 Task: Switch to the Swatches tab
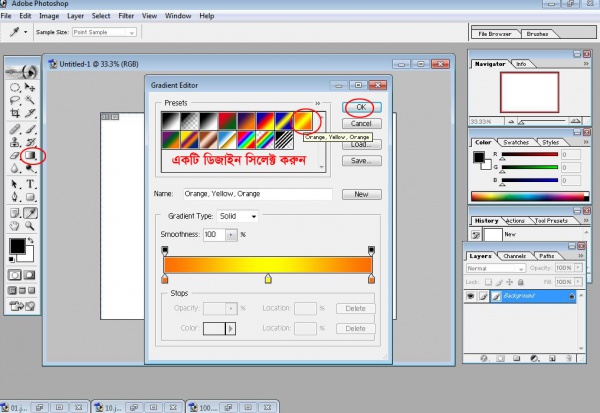(x=516, y=142)
